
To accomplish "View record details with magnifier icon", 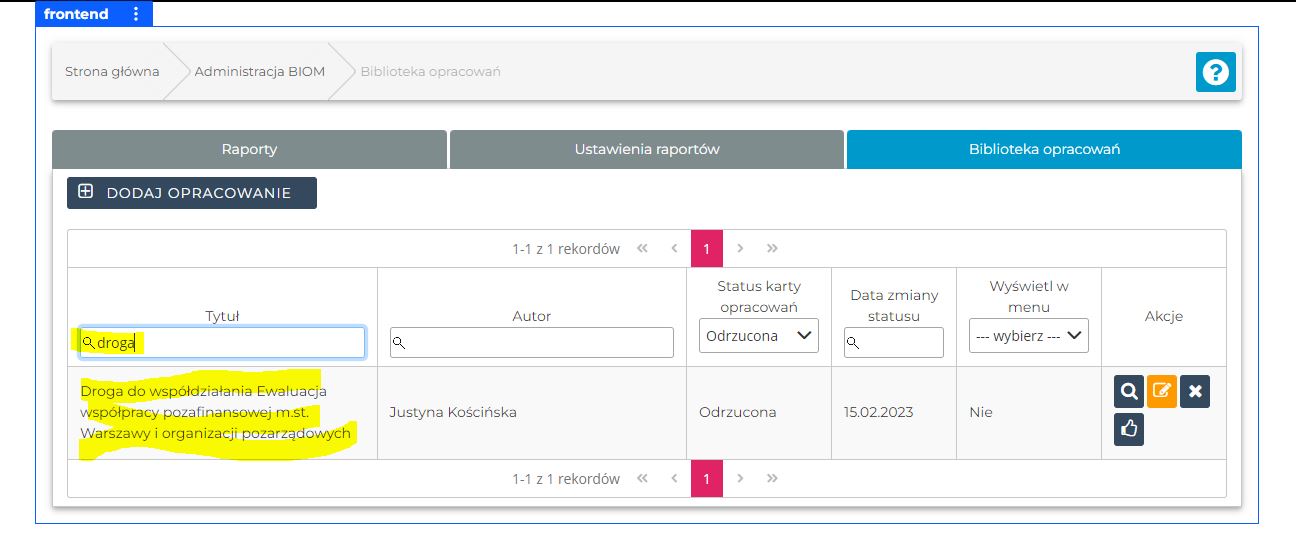I will [x=1129, y=392].
